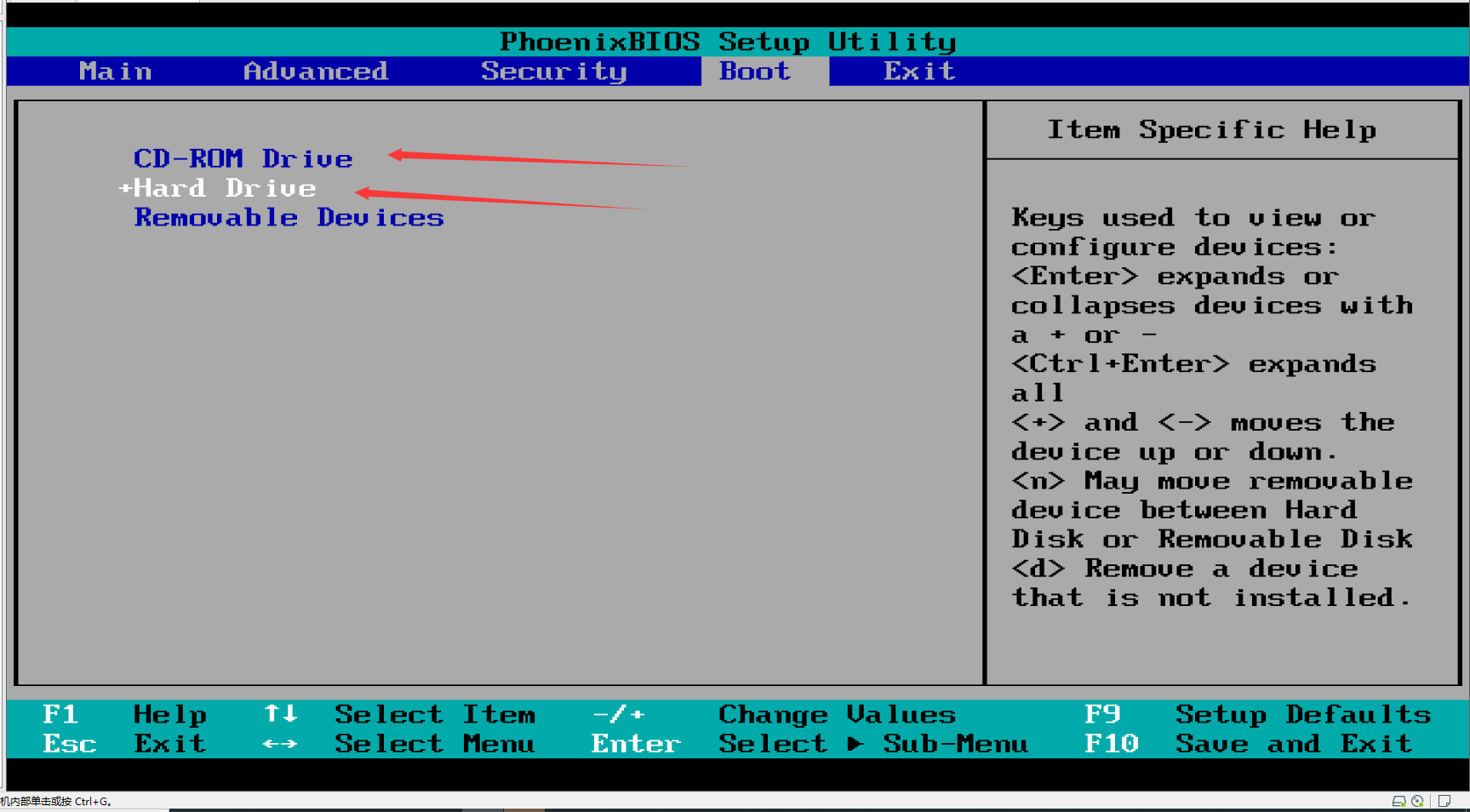Select the Hard Drive boot entry
The height and width of the screenshot is (812, 1470).
[226, 188]
